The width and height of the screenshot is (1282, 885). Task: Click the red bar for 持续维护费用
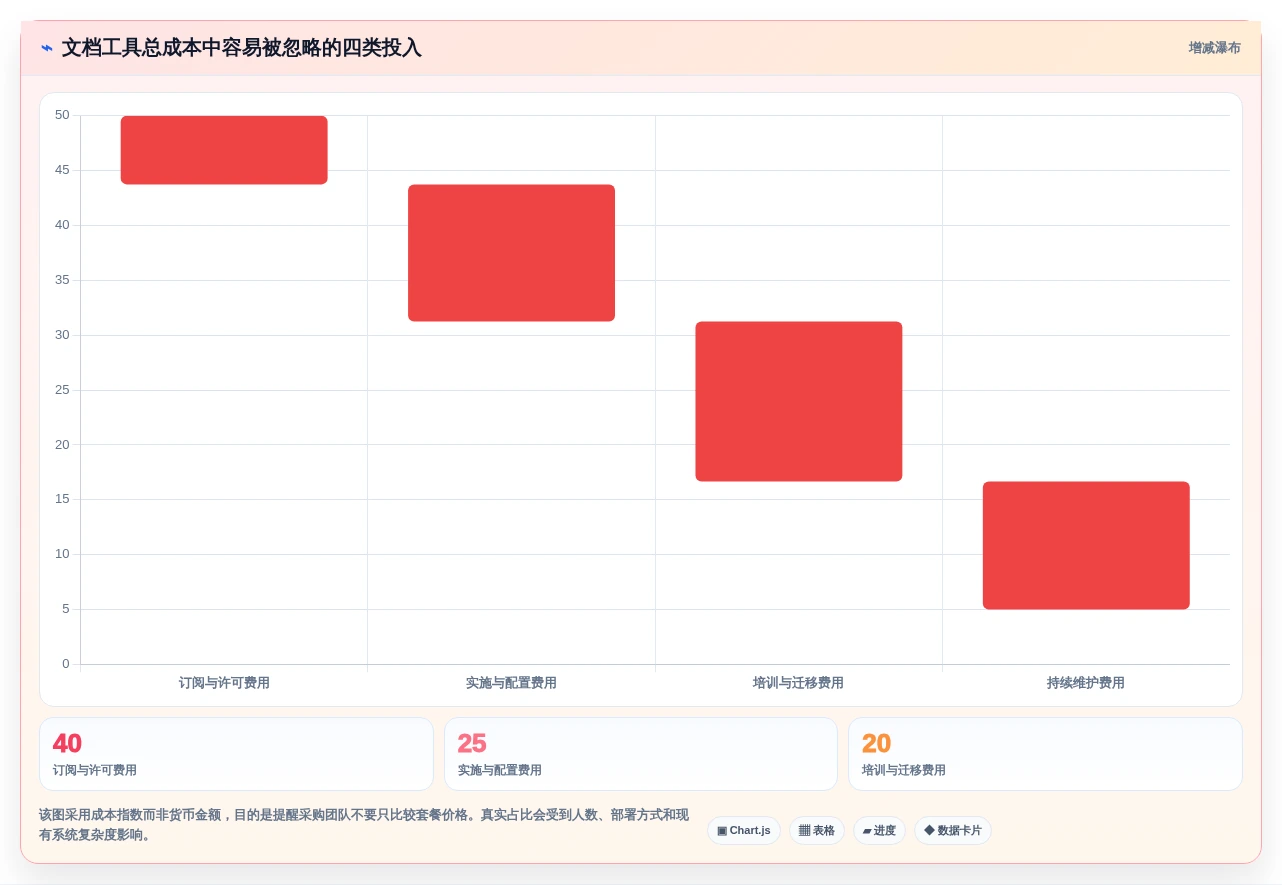point(1086,546)
